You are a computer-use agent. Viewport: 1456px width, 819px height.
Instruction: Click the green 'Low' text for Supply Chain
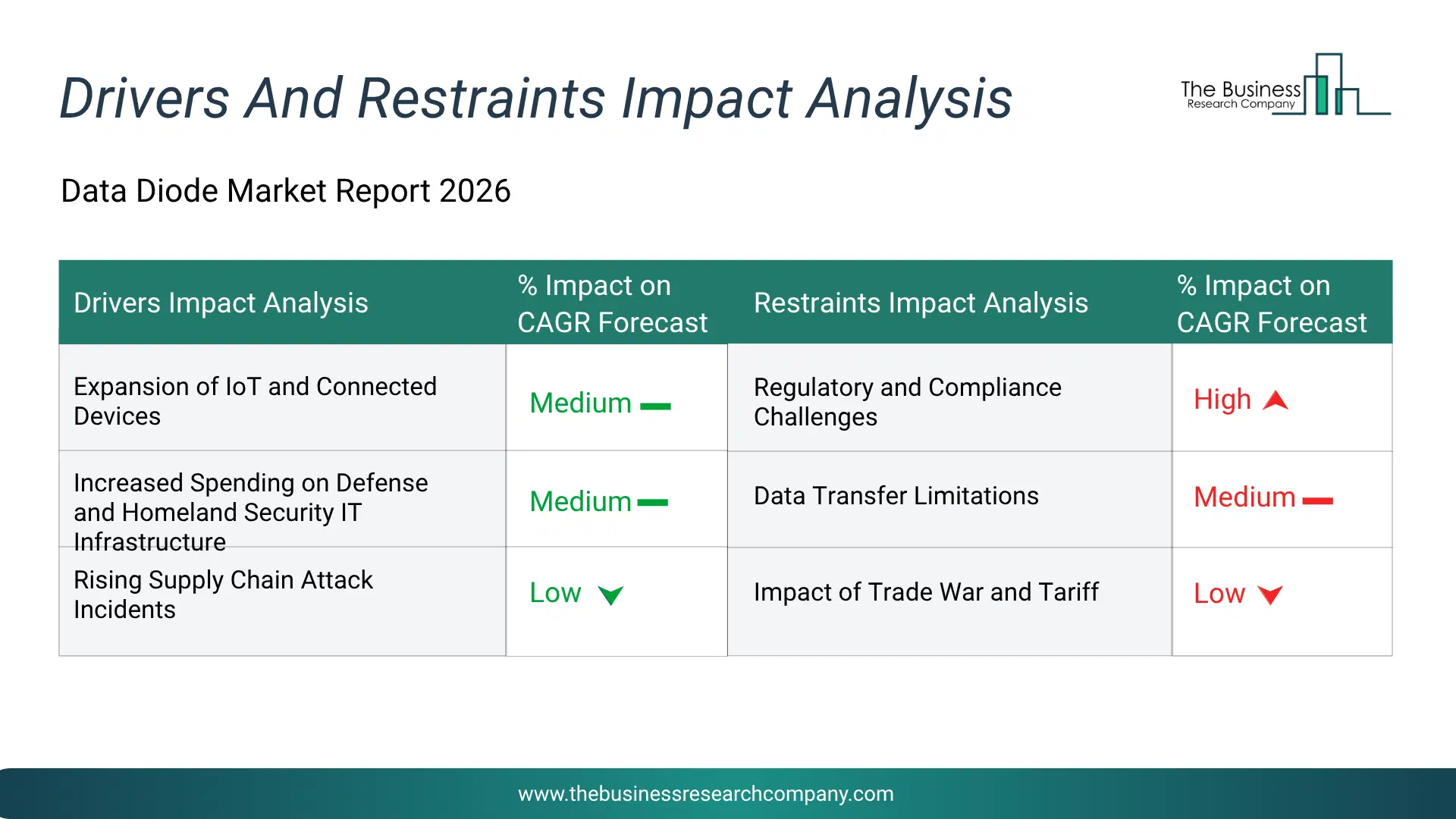coord(555,593)
